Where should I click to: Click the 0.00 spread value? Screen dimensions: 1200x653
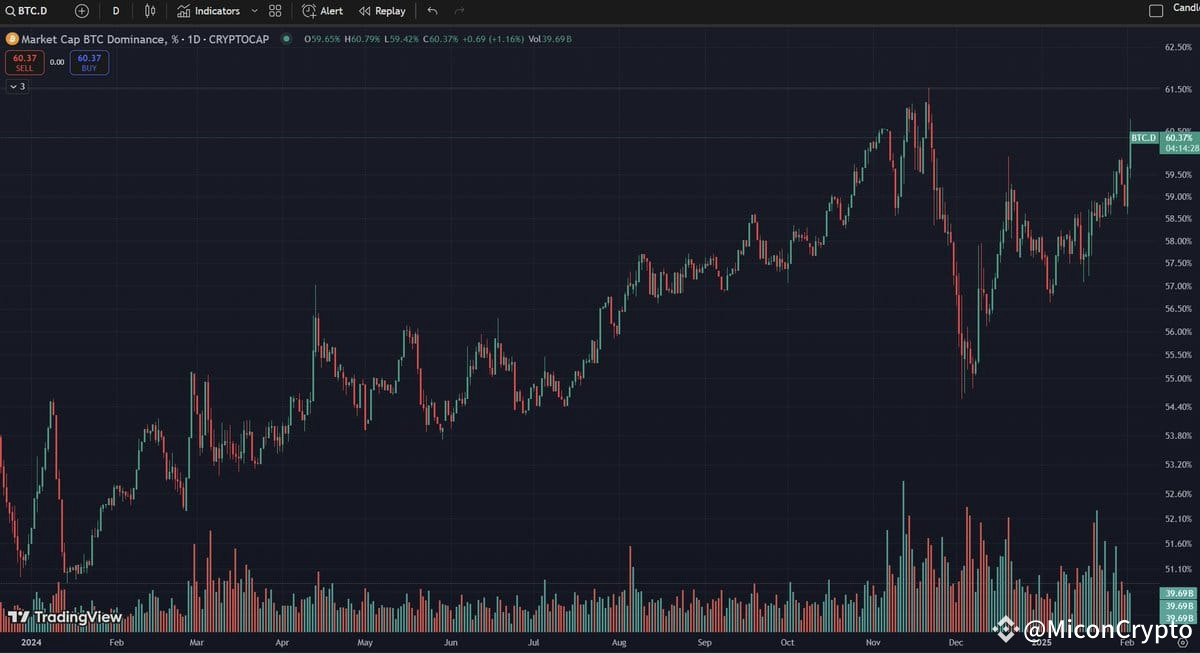click(57, 62)
